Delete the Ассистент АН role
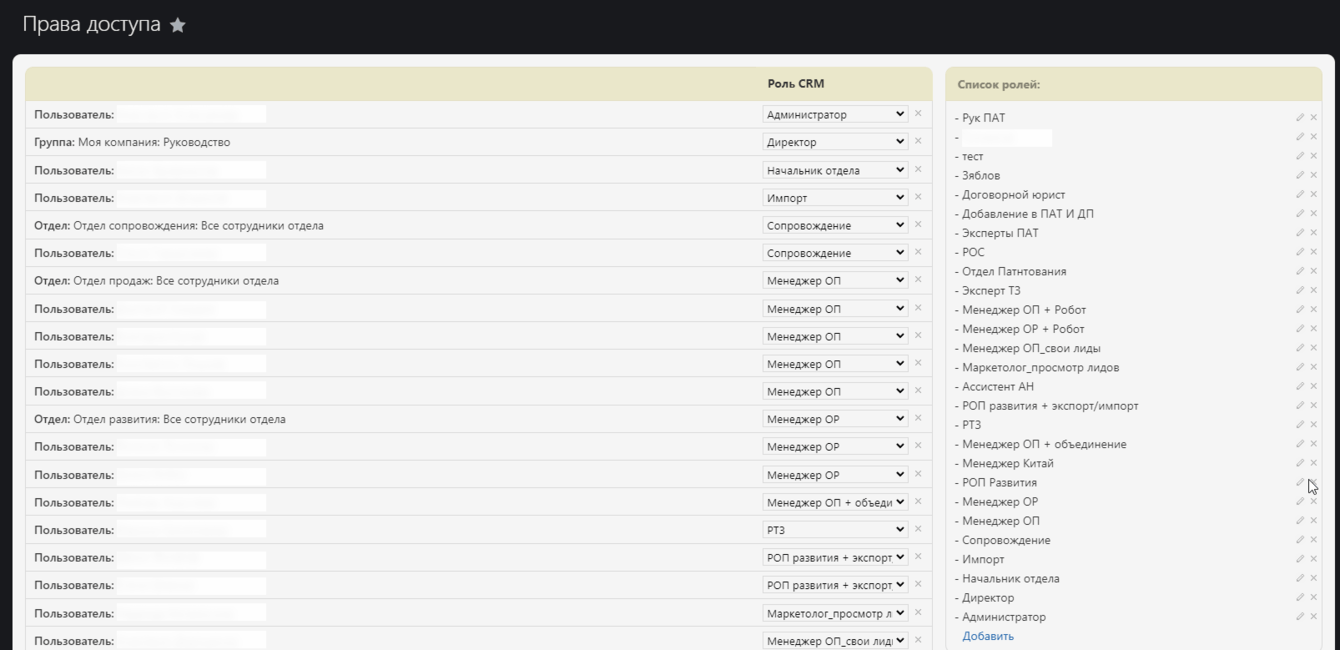Image resolution: width=1340 pixels, height=650 pixels. point(1314,386)
